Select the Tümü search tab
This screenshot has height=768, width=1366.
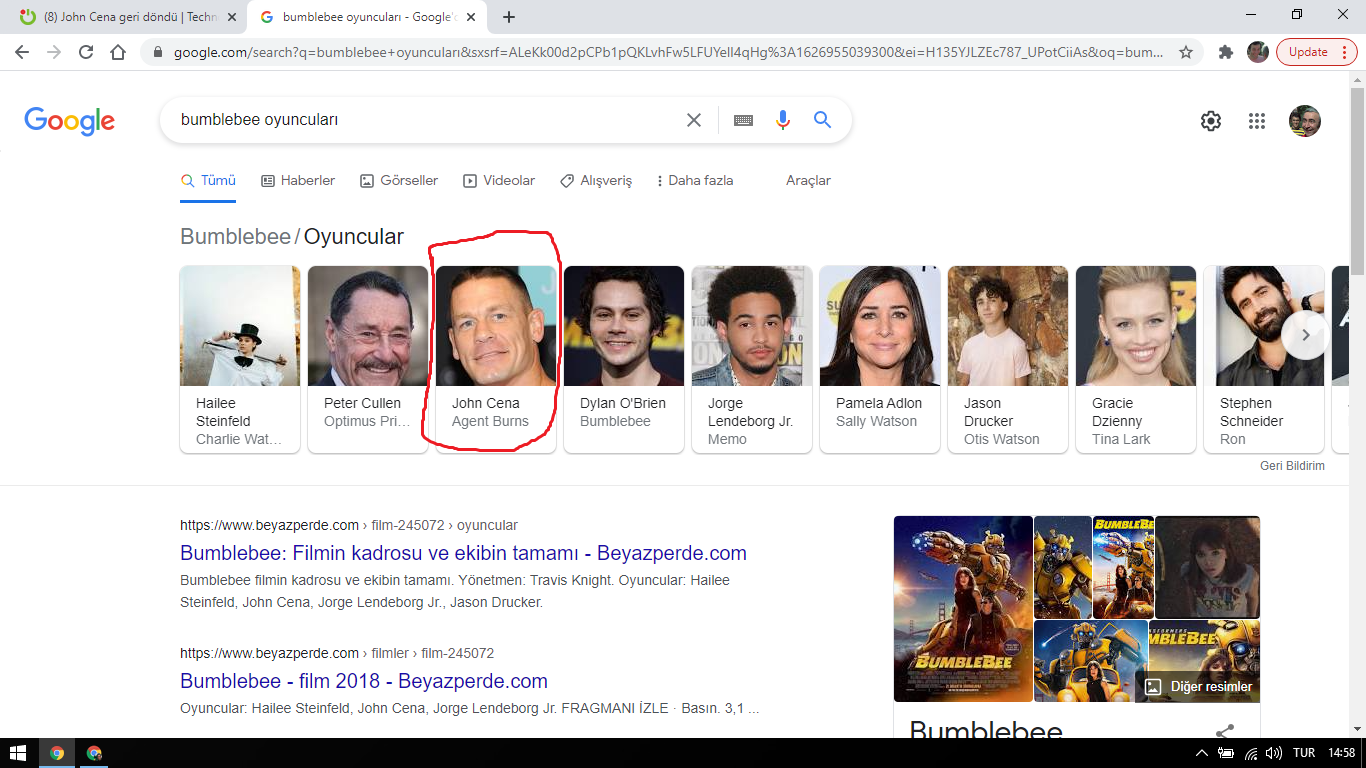click(x=208, y=181)
